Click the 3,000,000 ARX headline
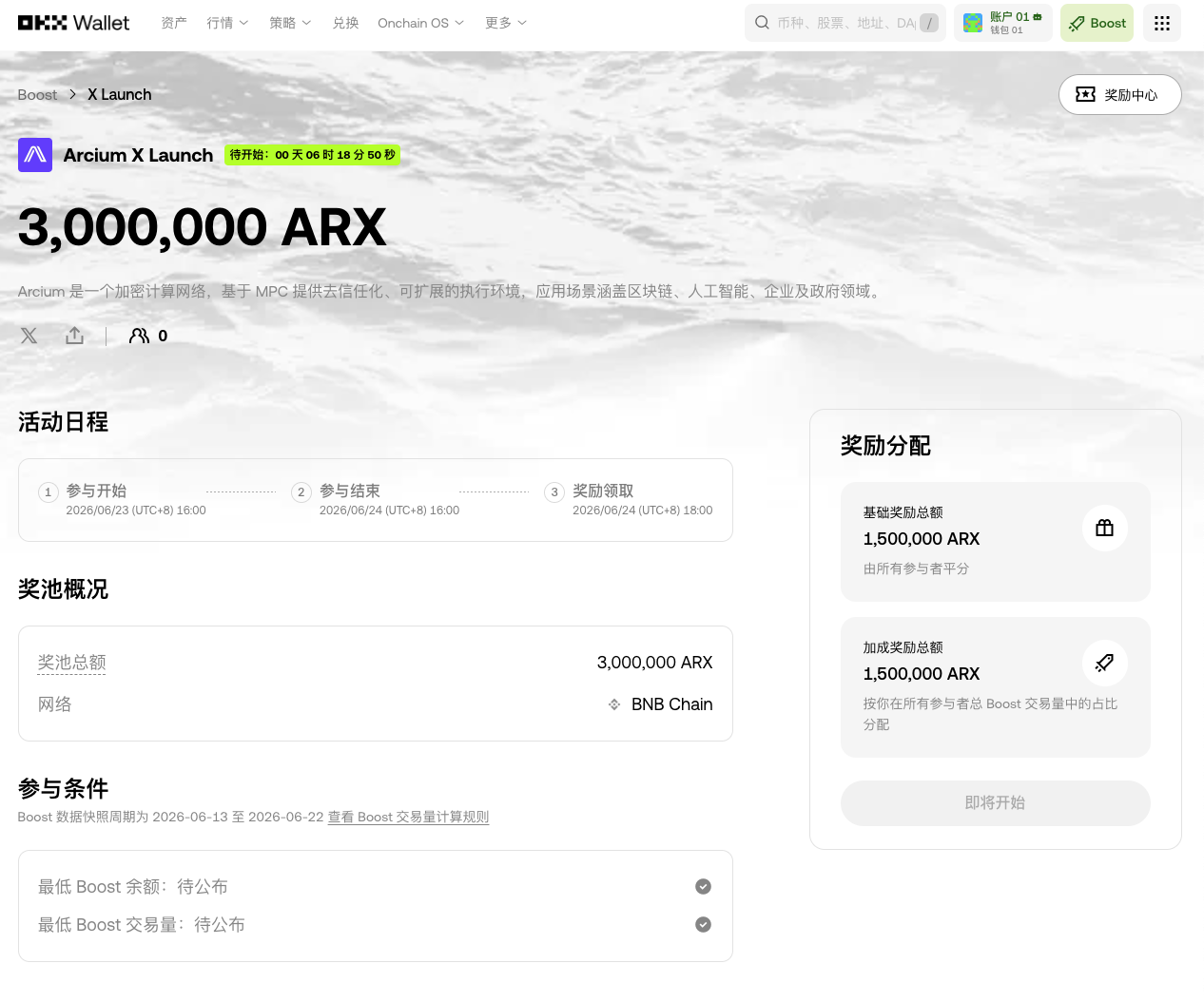The height and width of the screenshot is (1002, 1204). [x=203, y=227]
